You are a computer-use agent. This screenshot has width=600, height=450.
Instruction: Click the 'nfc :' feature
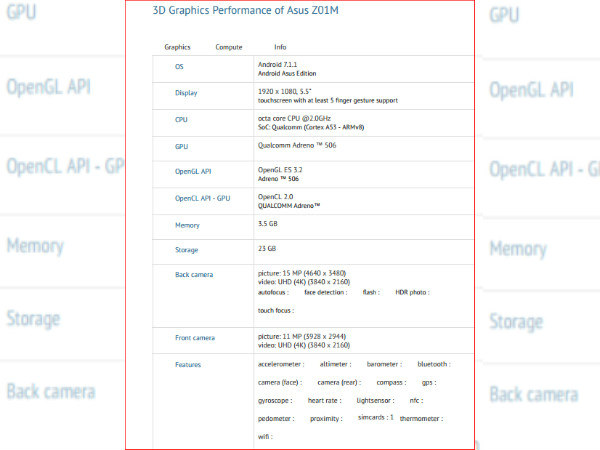point(416,401)
